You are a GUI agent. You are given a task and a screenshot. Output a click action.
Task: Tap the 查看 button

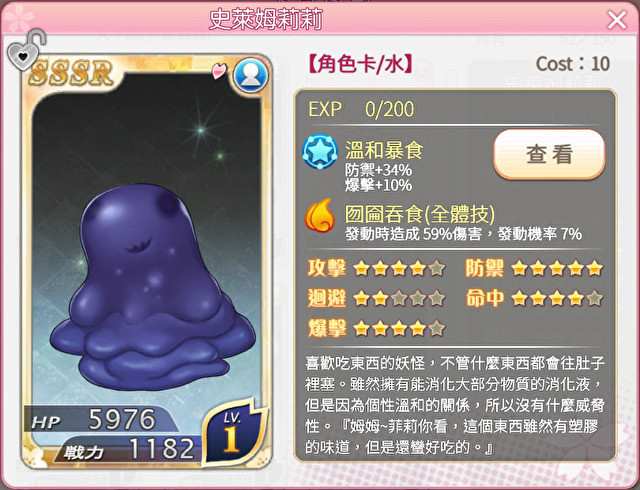click(x=549, y=154)
